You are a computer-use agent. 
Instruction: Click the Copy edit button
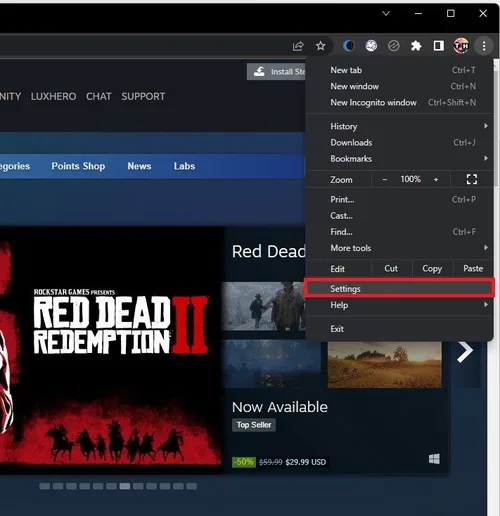pyautogui.click(x=432, y=269)
